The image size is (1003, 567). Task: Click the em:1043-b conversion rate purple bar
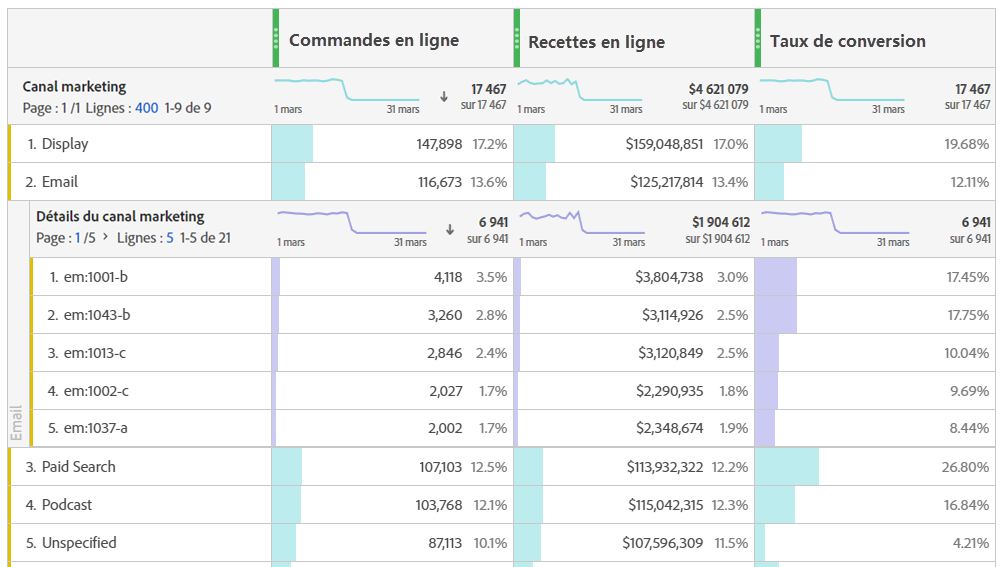pos(776,315)
